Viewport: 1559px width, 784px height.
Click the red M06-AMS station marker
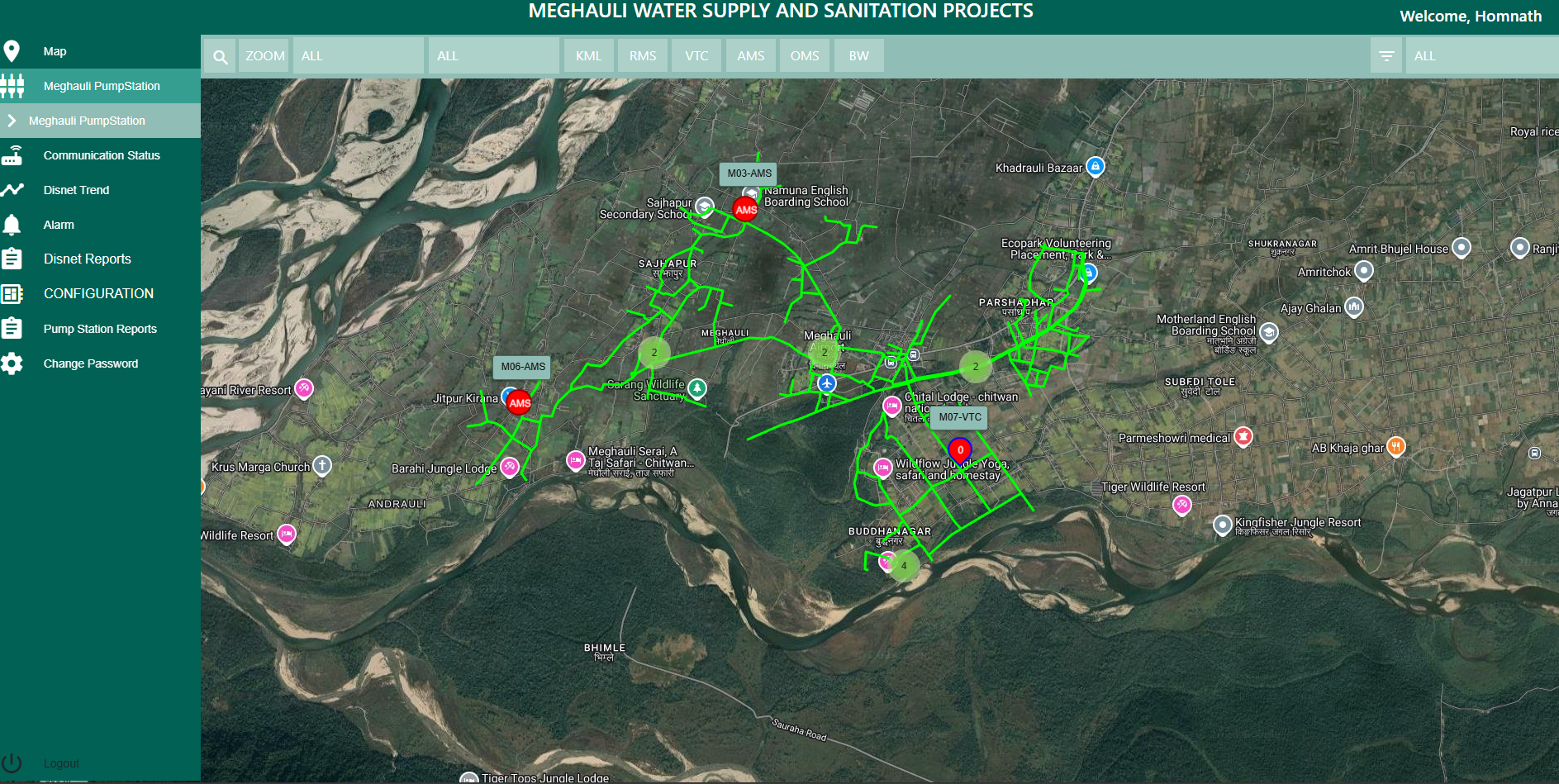click(519, 403)
